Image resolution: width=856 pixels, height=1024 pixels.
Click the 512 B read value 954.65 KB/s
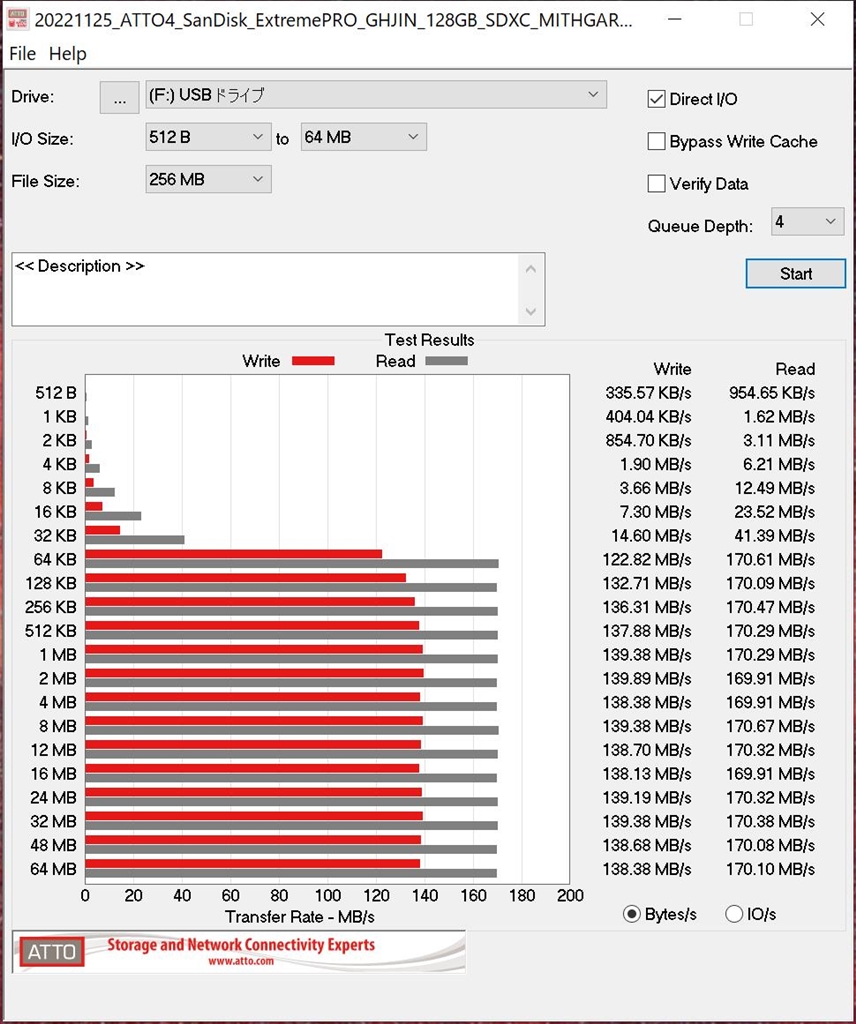tap(772, 393)
